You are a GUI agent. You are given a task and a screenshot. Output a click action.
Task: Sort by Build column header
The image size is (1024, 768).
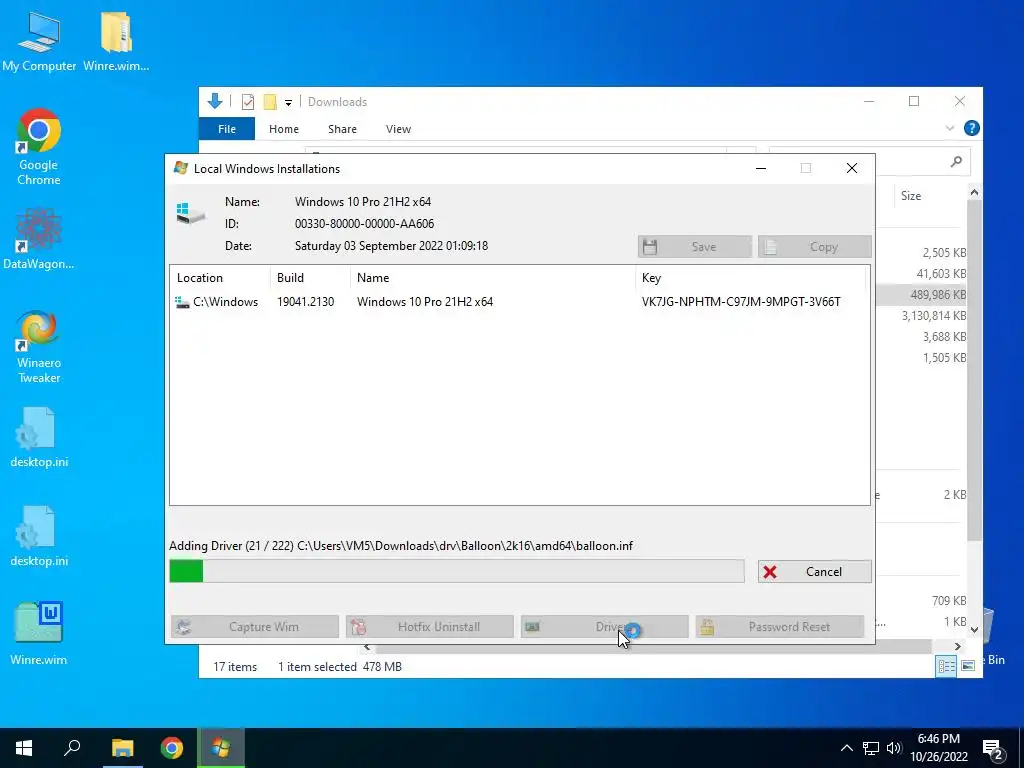click(310, 278)
